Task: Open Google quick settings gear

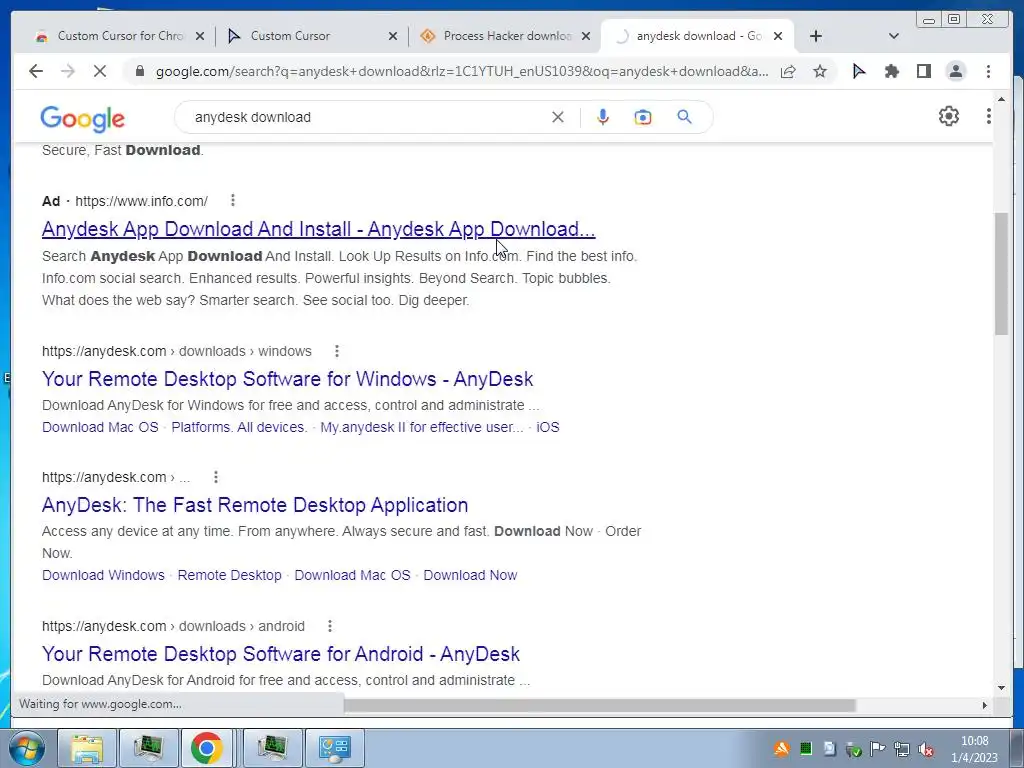Action: pos(948,116)
